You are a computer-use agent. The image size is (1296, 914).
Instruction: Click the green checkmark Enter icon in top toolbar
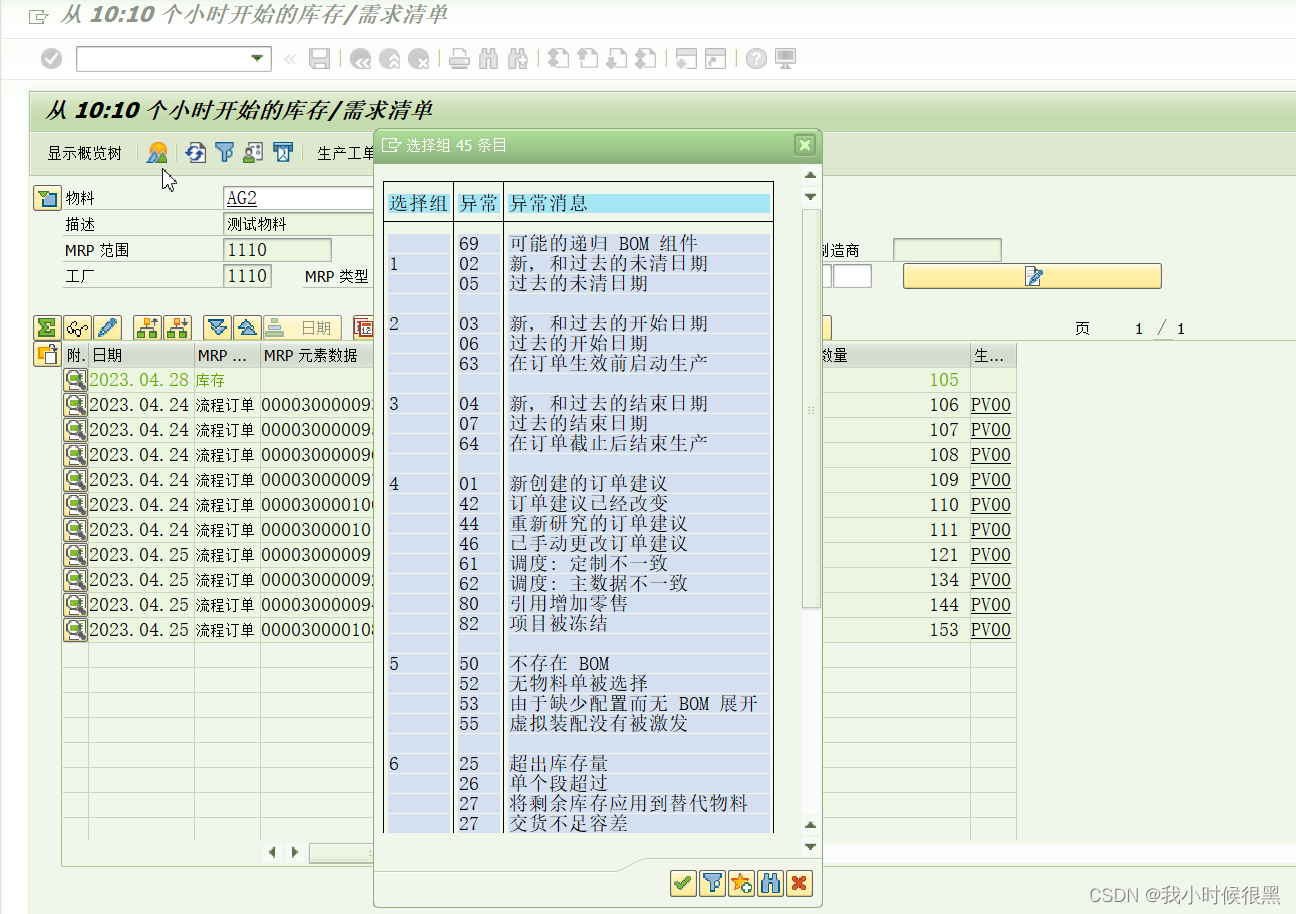coord(51,59)
